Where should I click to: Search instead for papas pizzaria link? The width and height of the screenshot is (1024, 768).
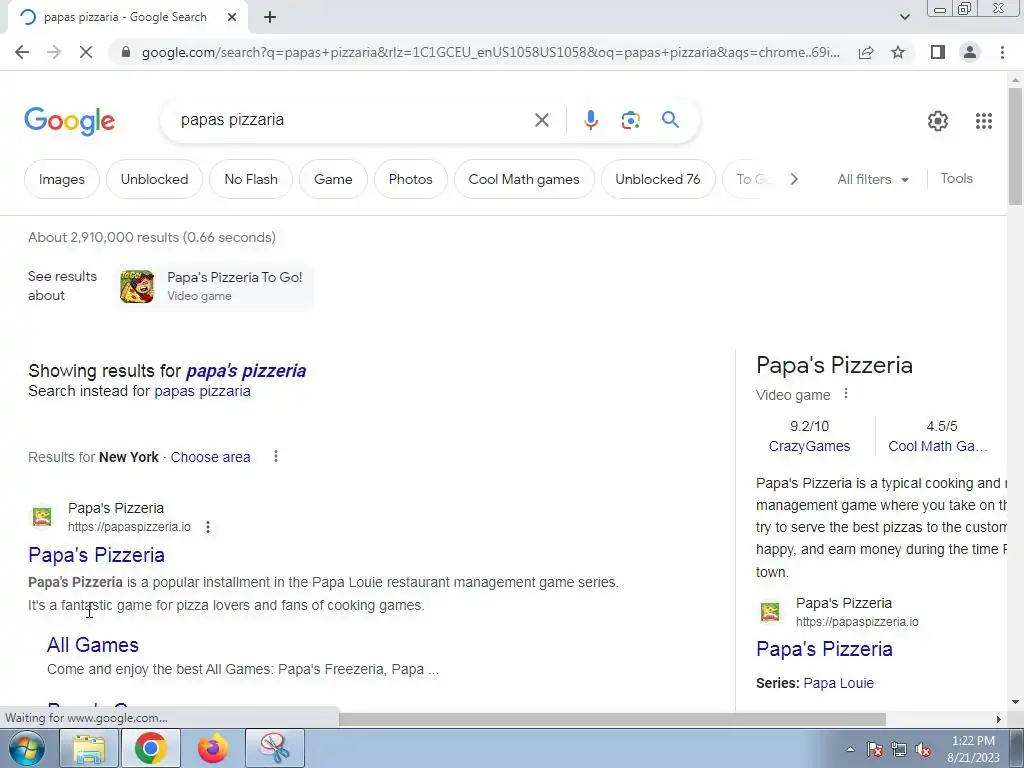click(x=202, y=391)
